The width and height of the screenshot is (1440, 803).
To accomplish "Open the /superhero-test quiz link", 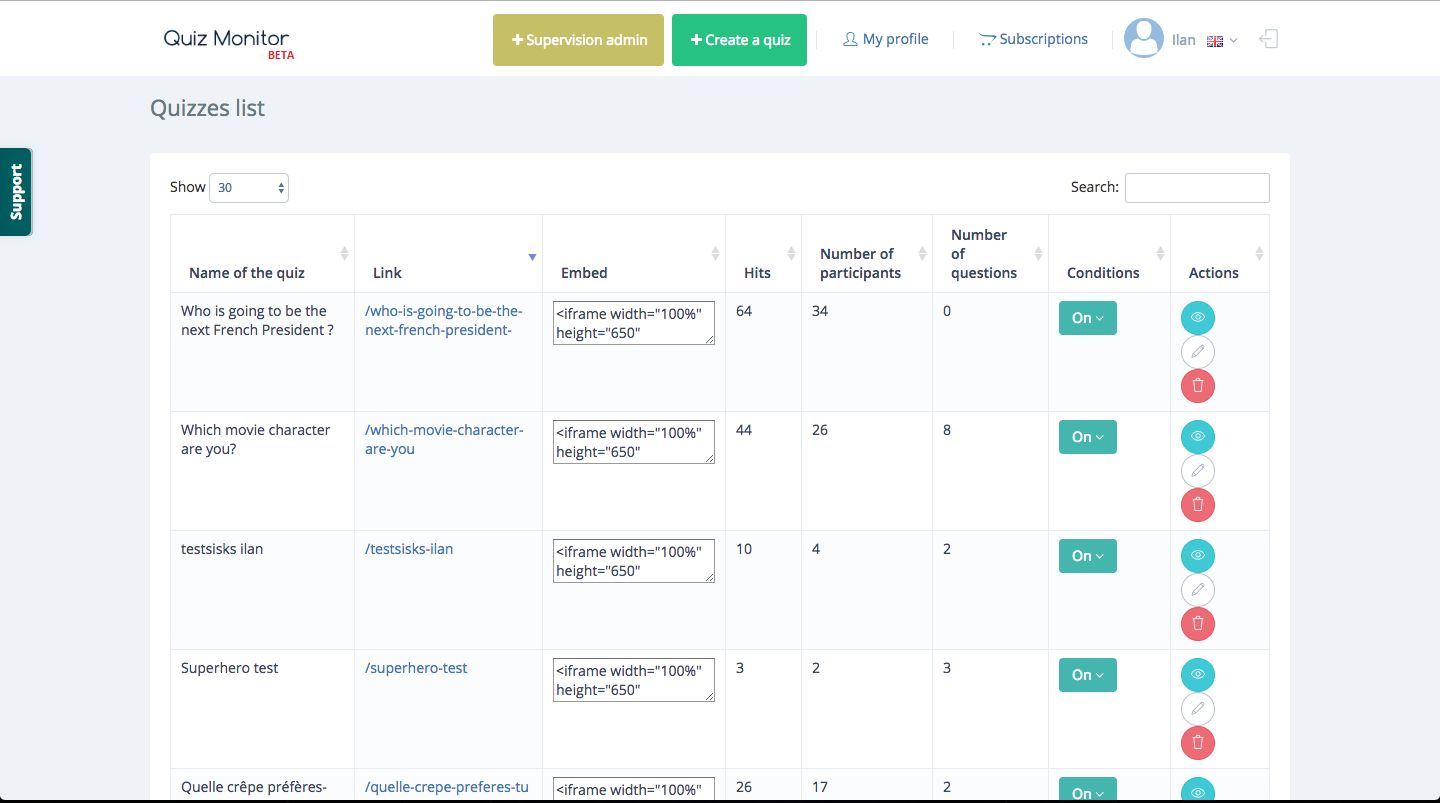I will point(416,668).
